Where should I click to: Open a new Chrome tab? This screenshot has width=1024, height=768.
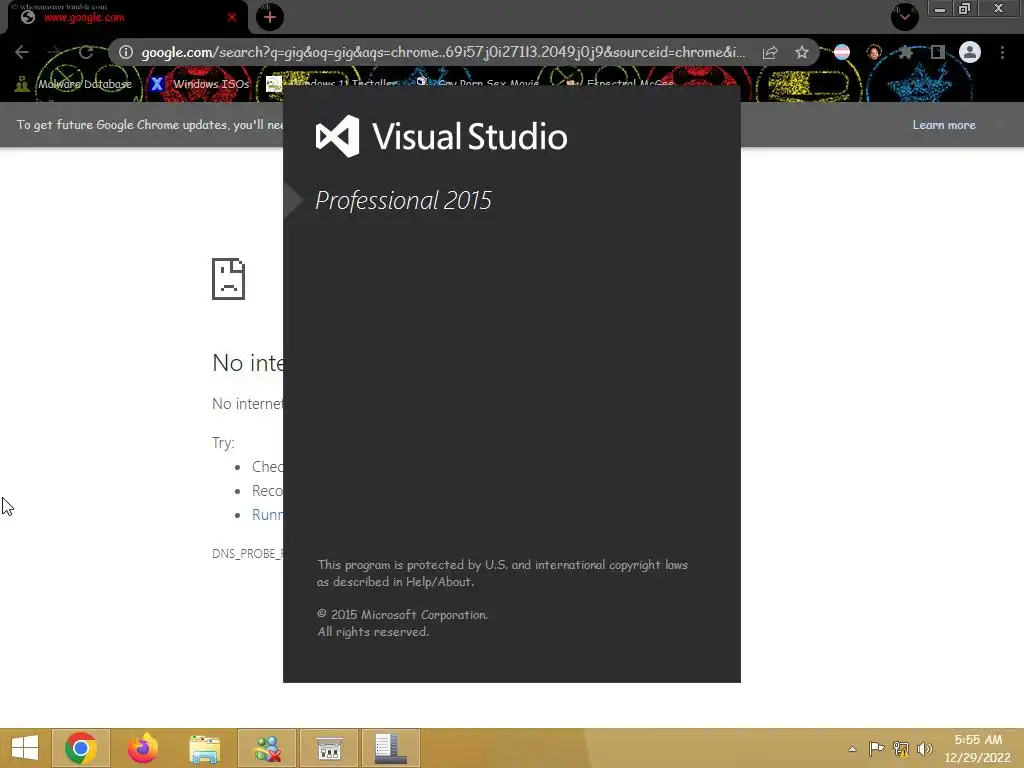270,18
